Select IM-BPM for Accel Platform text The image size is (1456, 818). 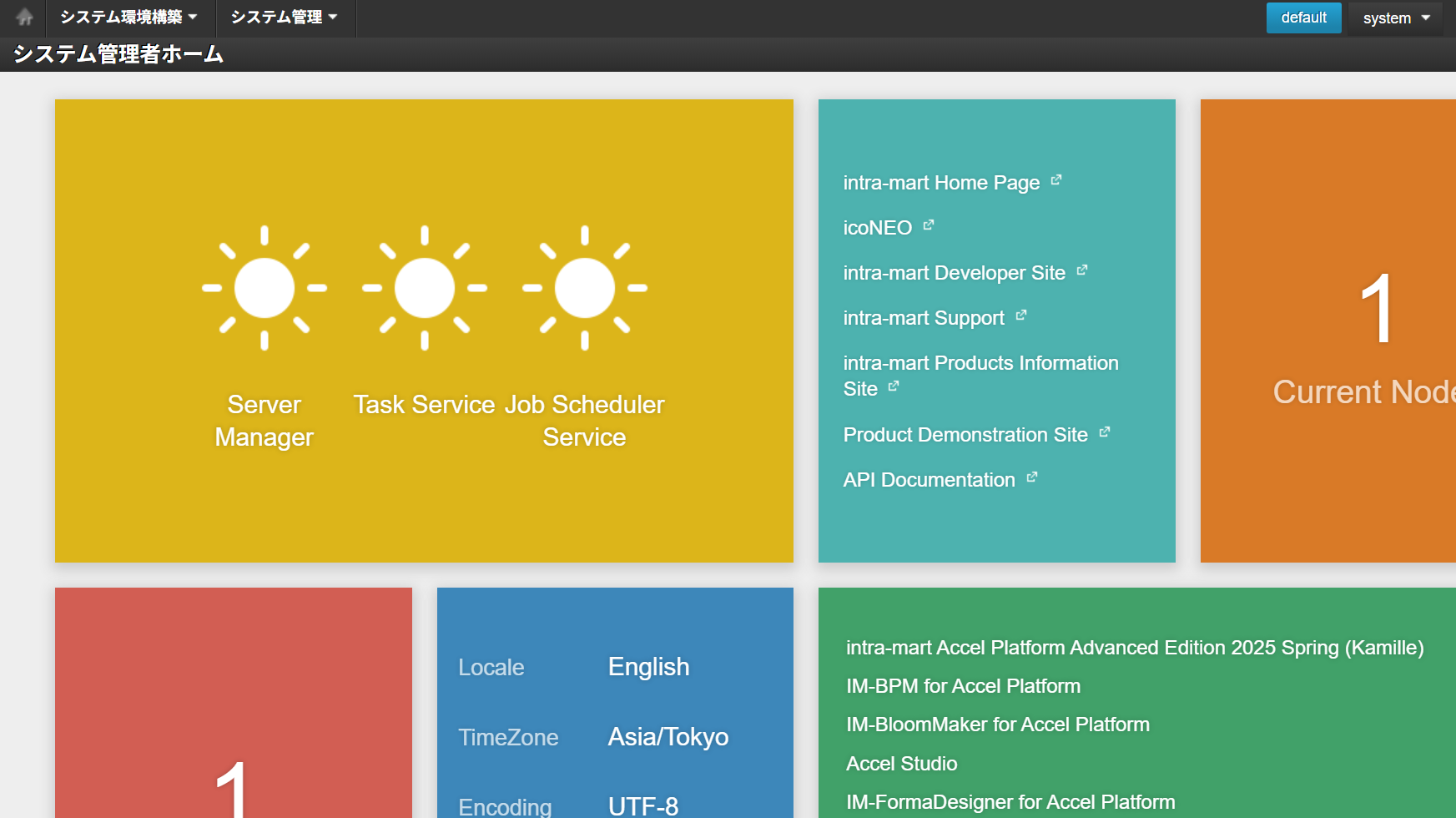(963, 686)
